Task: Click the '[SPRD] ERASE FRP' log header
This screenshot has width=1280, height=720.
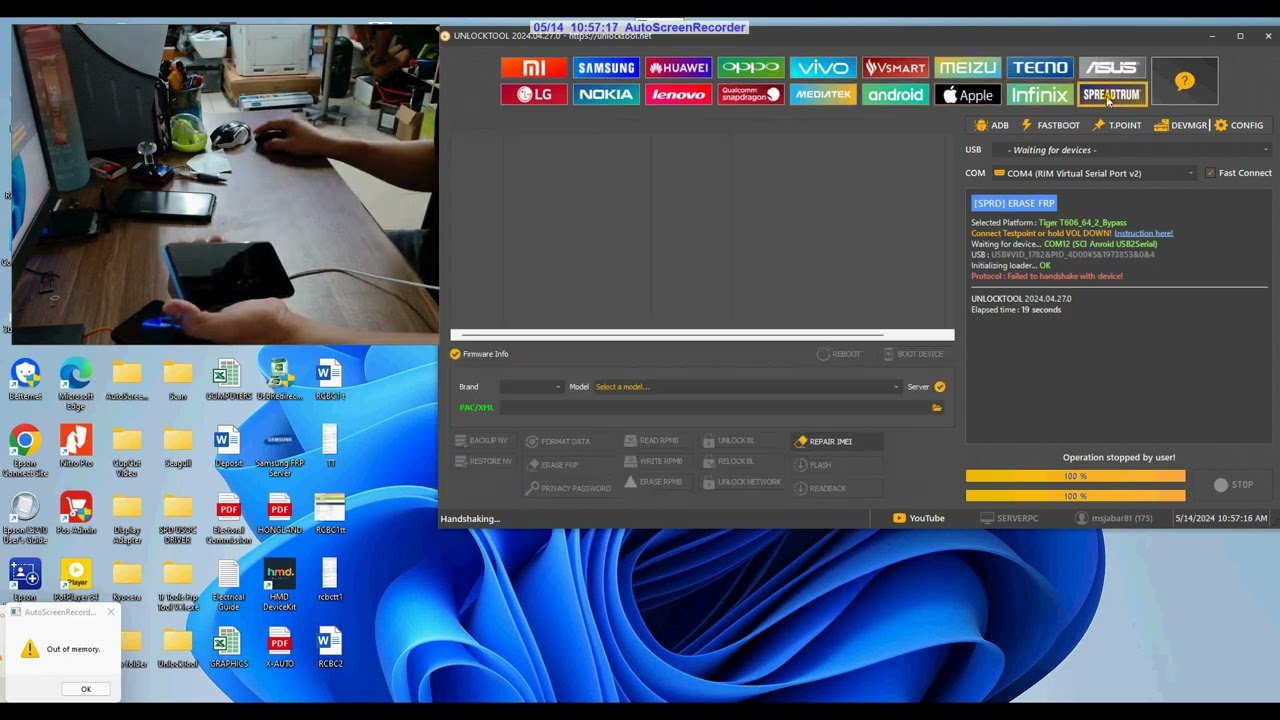Action: [1014, 204]
